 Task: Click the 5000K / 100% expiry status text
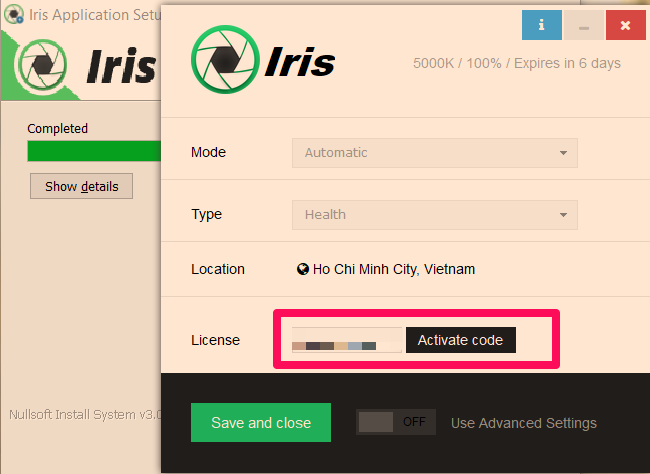516,63
